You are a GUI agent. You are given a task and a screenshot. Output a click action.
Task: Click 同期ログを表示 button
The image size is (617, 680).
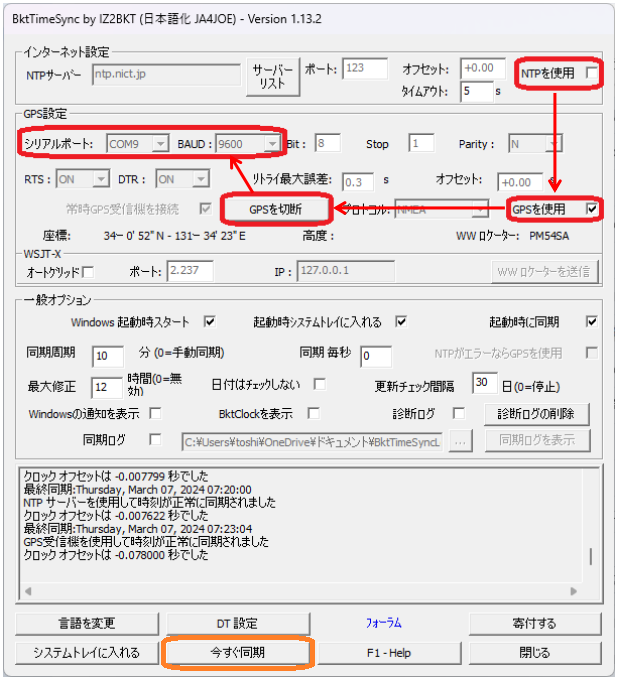[537, 441]
